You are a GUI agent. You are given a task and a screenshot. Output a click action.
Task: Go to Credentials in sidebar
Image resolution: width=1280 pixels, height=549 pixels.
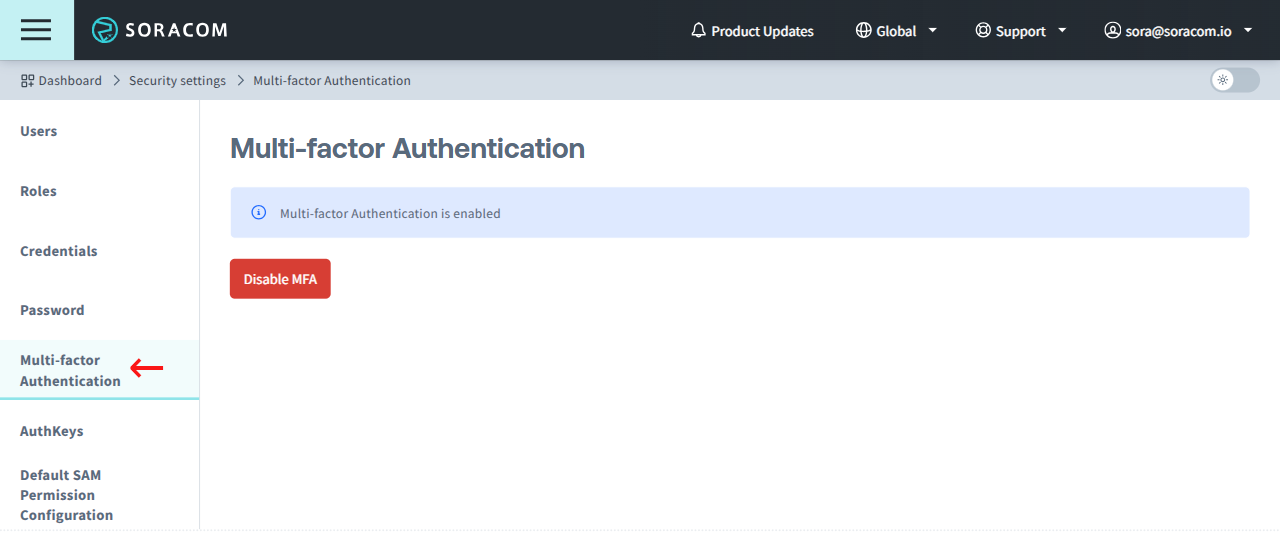tap(59, 251)
